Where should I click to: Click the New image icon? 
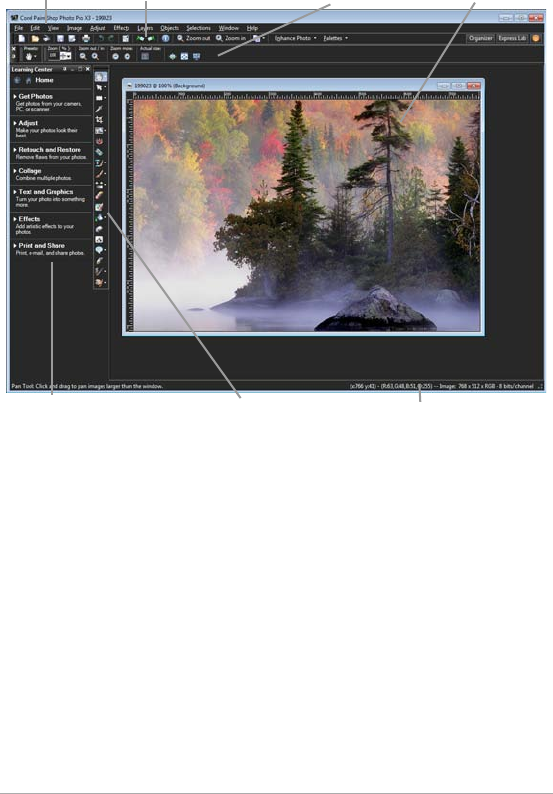click(22, 38)
